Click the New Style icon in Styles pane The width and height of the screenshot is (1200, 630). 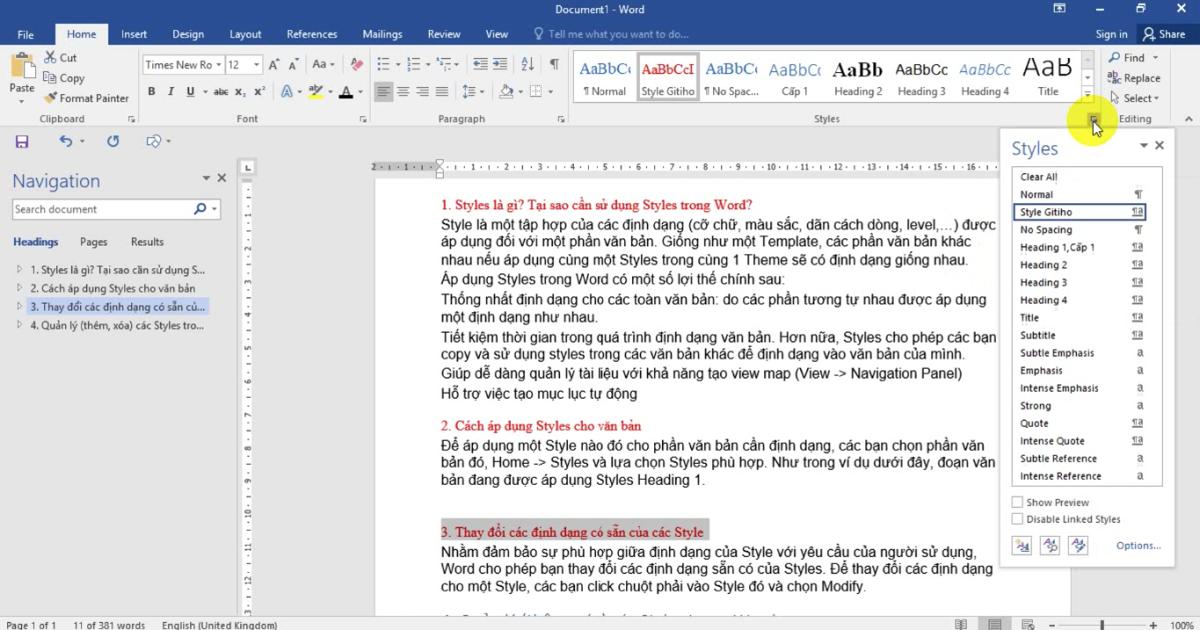(1021, 545)
